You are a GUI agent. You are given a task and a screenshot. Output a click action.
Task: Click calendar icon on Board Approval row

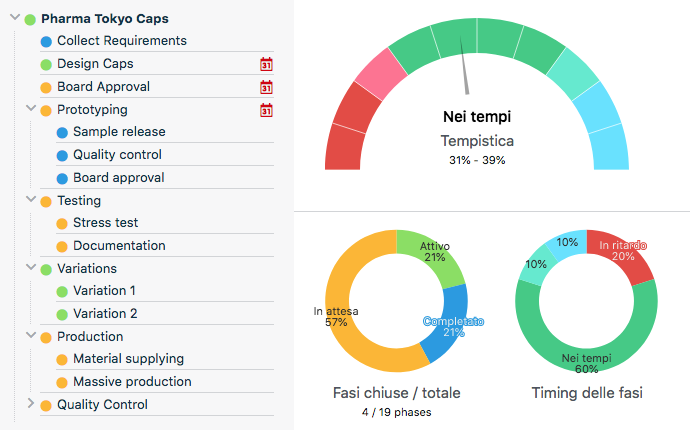[266, 87]
